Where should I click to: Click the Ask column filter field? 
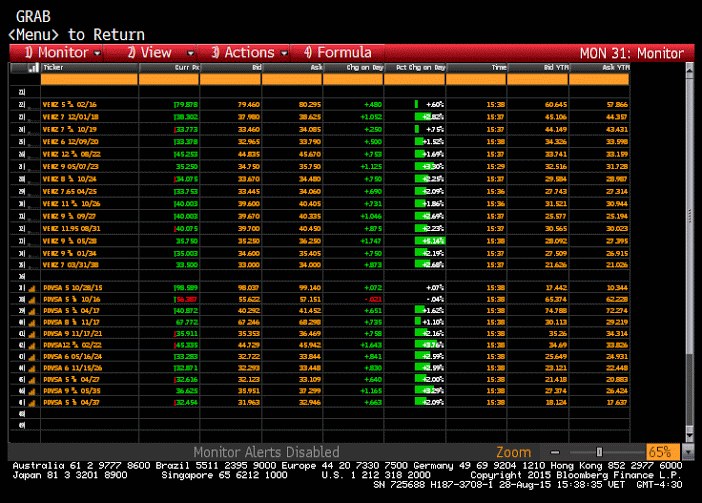click(x=292, y=80)
